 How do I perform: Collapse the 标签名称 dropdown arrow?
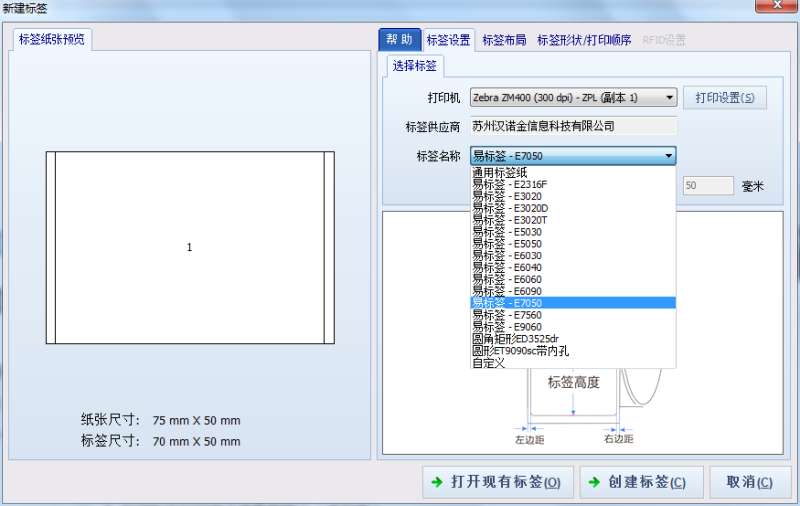click(668, 156)
